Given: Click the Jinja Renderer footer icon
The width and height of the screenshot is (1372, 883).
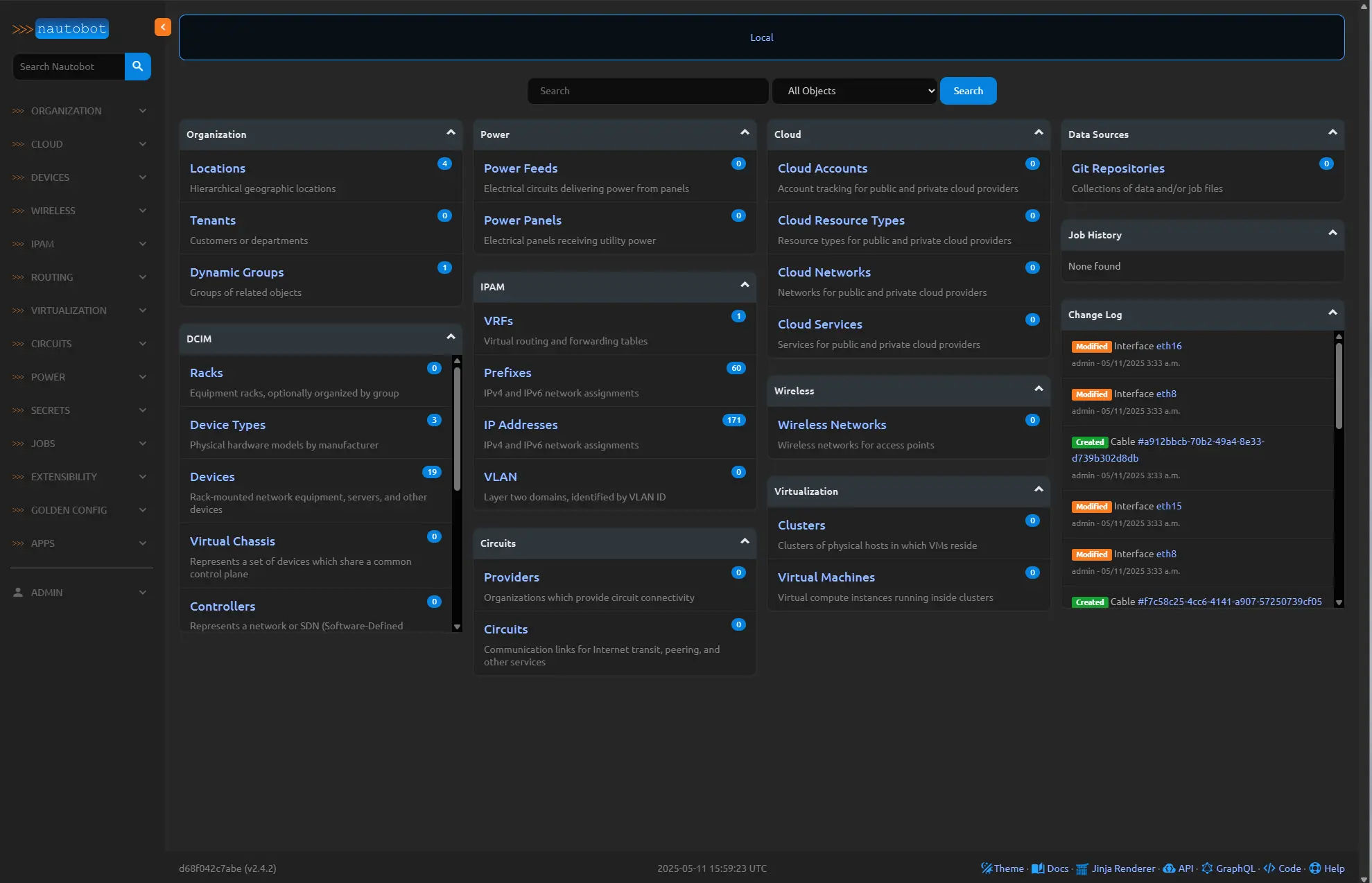Looking at the screenshot, I should [x=1082, y=868].
